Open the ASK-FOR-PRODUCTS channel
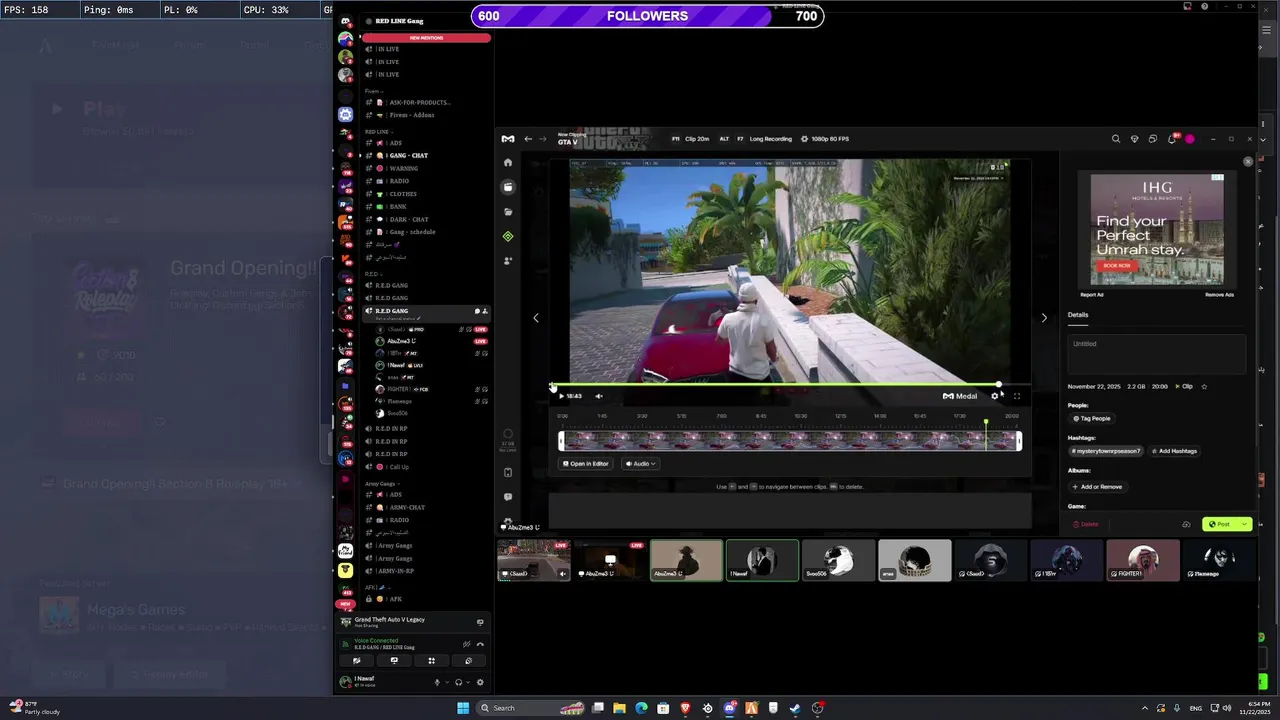The width and height of the screenshot is (1280, 720). click(426, 103)
